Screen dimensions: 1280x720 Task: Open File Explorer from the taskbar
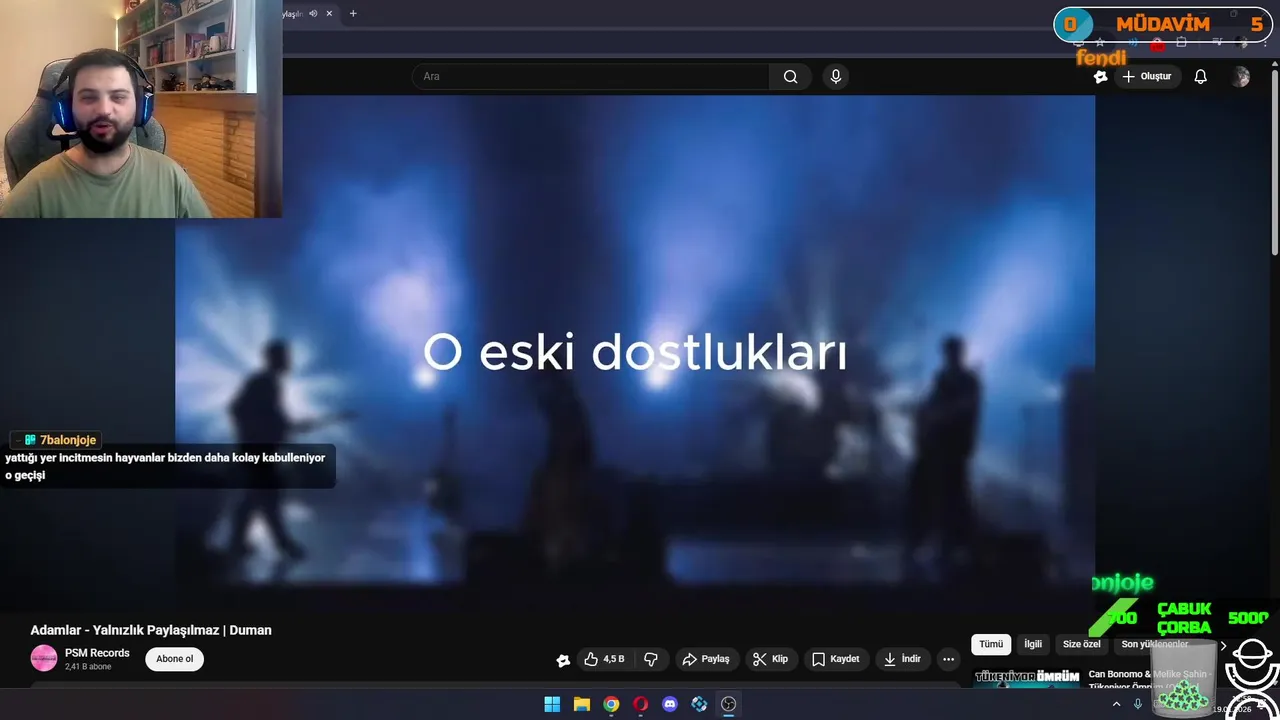[x=581, y=704]
